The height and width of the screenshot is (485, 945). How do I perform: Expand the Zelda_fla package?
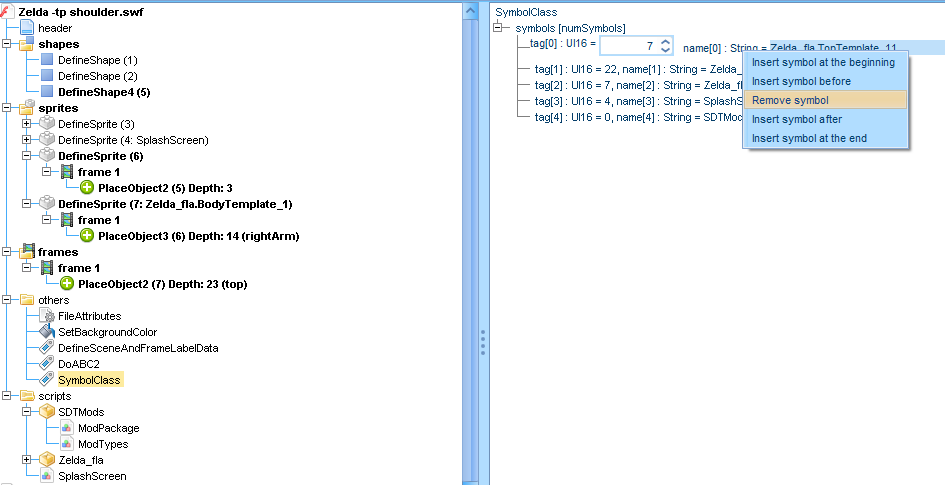tap(27, 460)
